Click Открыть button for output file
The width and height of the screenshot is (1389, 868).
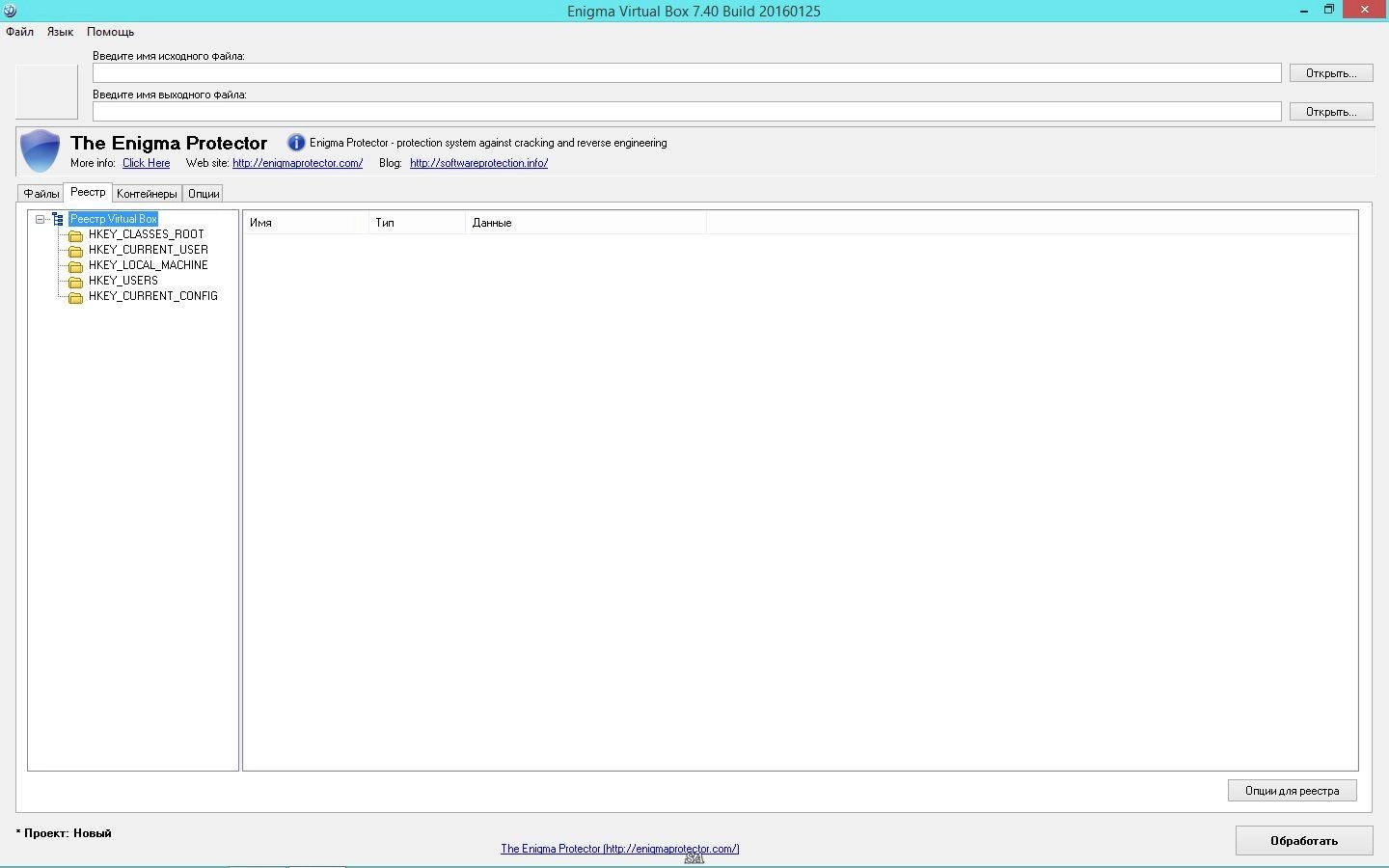pyautogui.click(x=1331, y=112)
